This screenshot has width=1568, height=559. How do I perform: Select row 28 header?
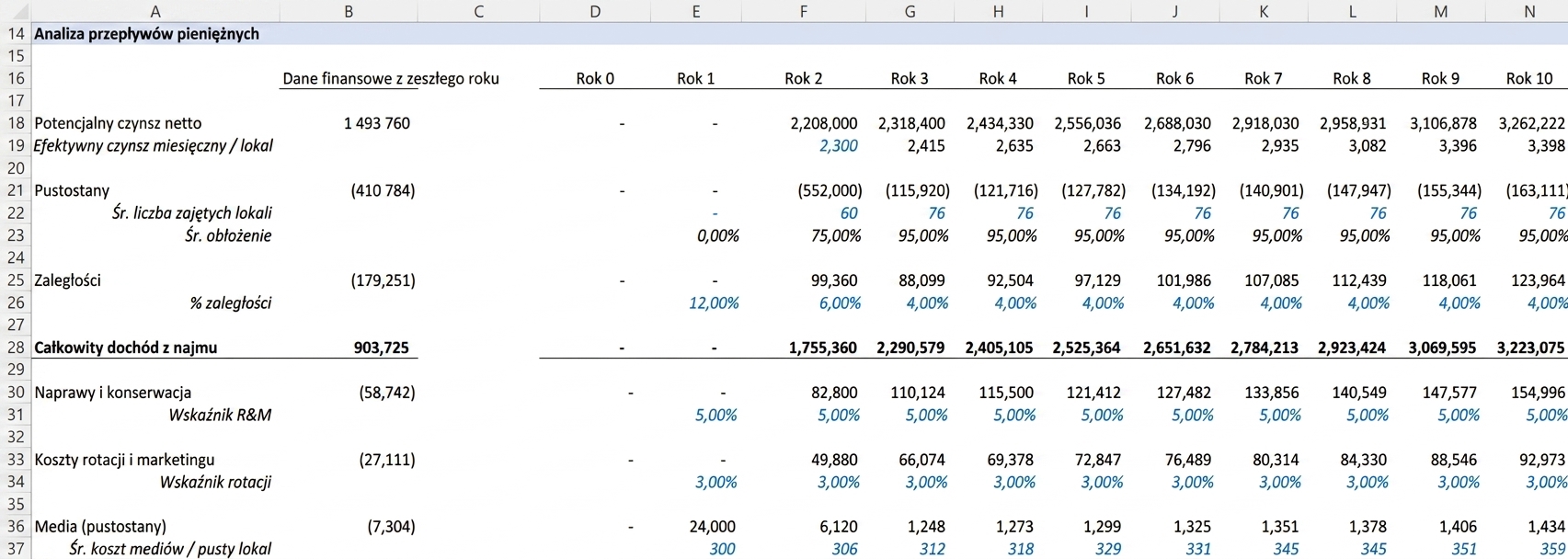pos(16,348)
